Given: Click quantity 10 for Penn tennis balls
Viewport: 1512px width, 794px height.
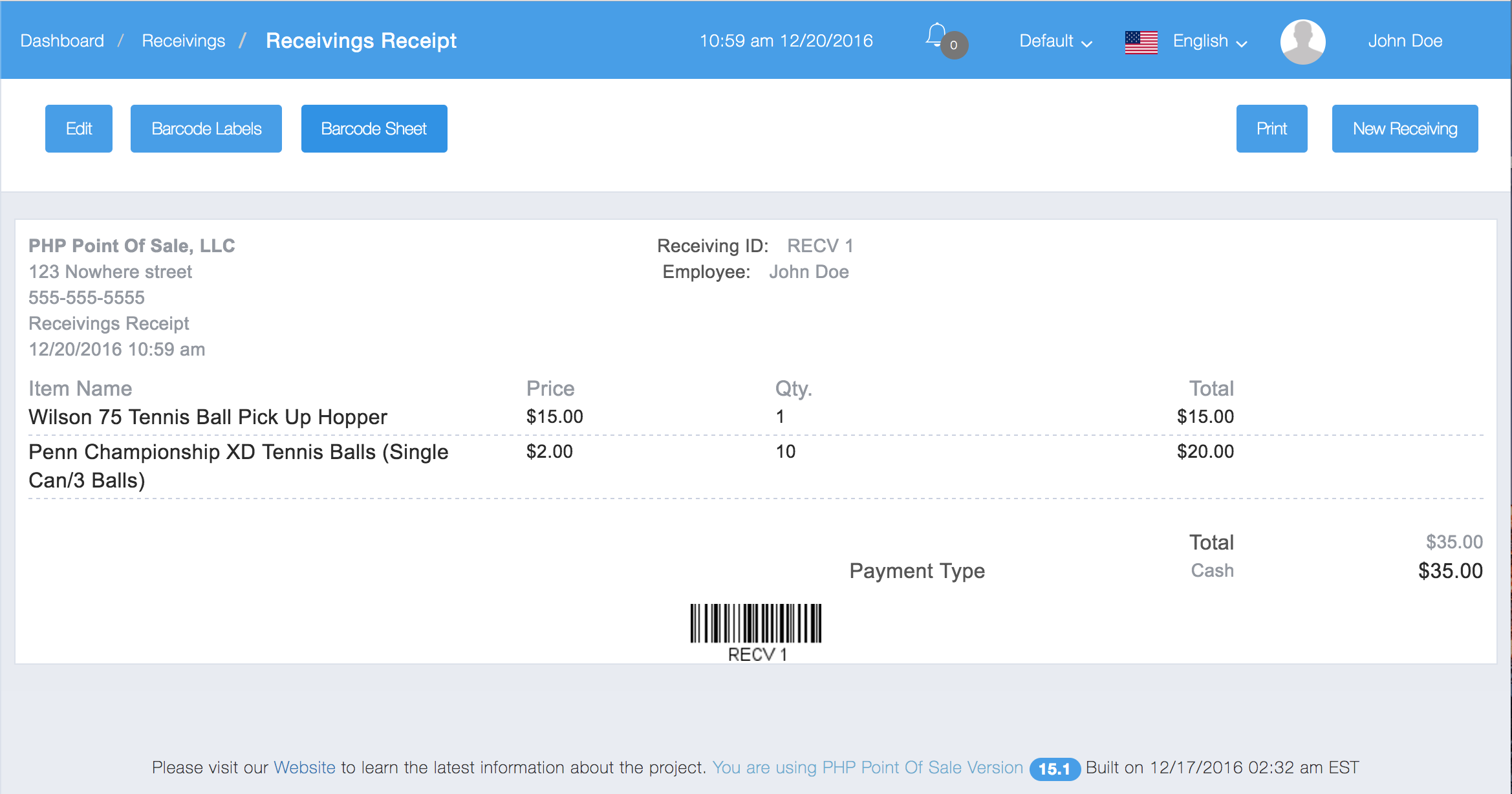Looking at the screenshot, I should [x=786, y=451].
